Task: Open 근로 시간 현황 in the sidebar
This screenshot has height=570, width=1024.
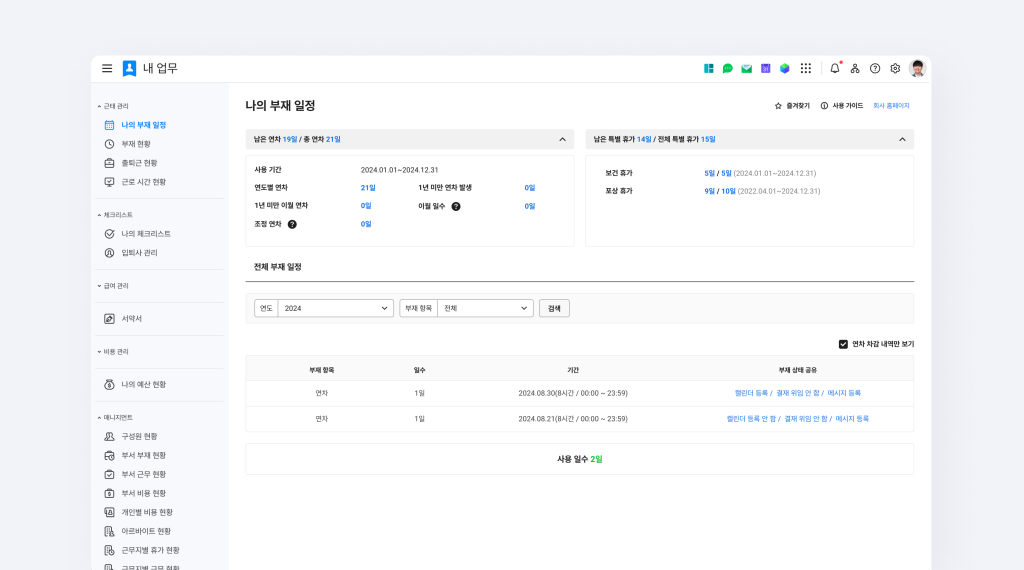Action: point(144,182)
